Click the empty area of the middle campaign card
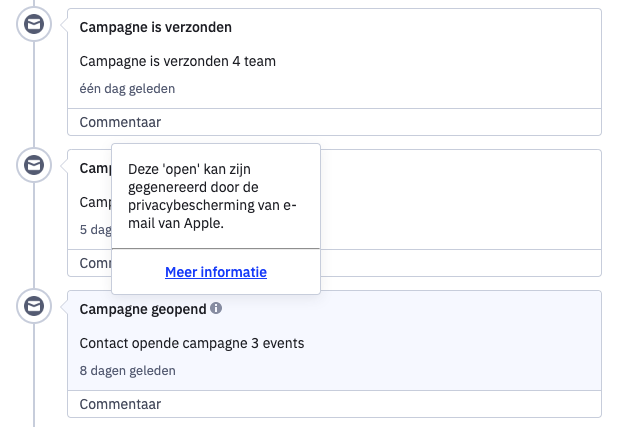 coord(460,199)
